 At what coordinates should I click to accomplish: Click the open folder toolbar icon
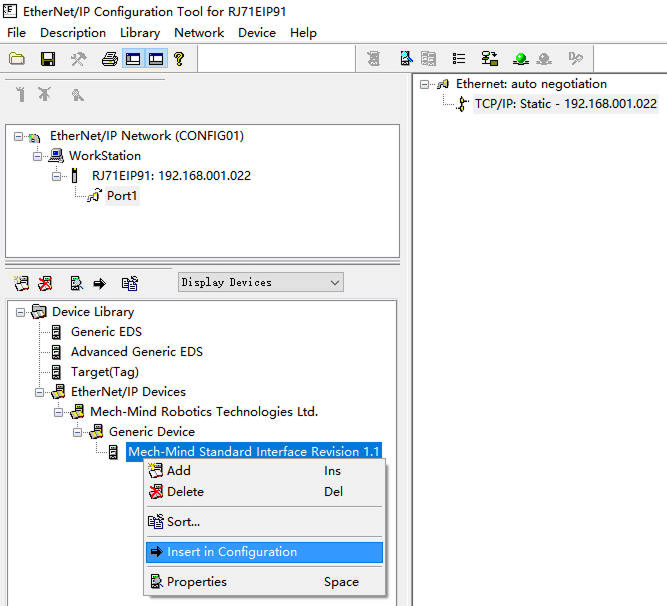click(17, 59)
